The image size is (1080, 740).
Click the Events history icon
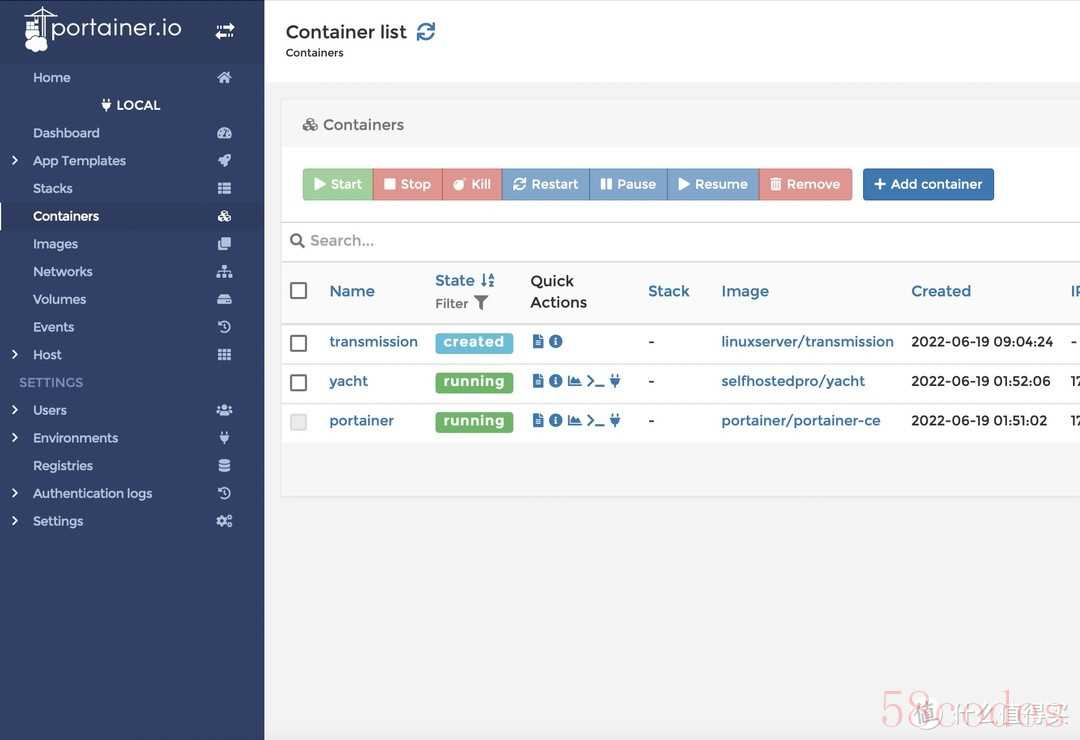pyautogui.click(x=225, y=327)
